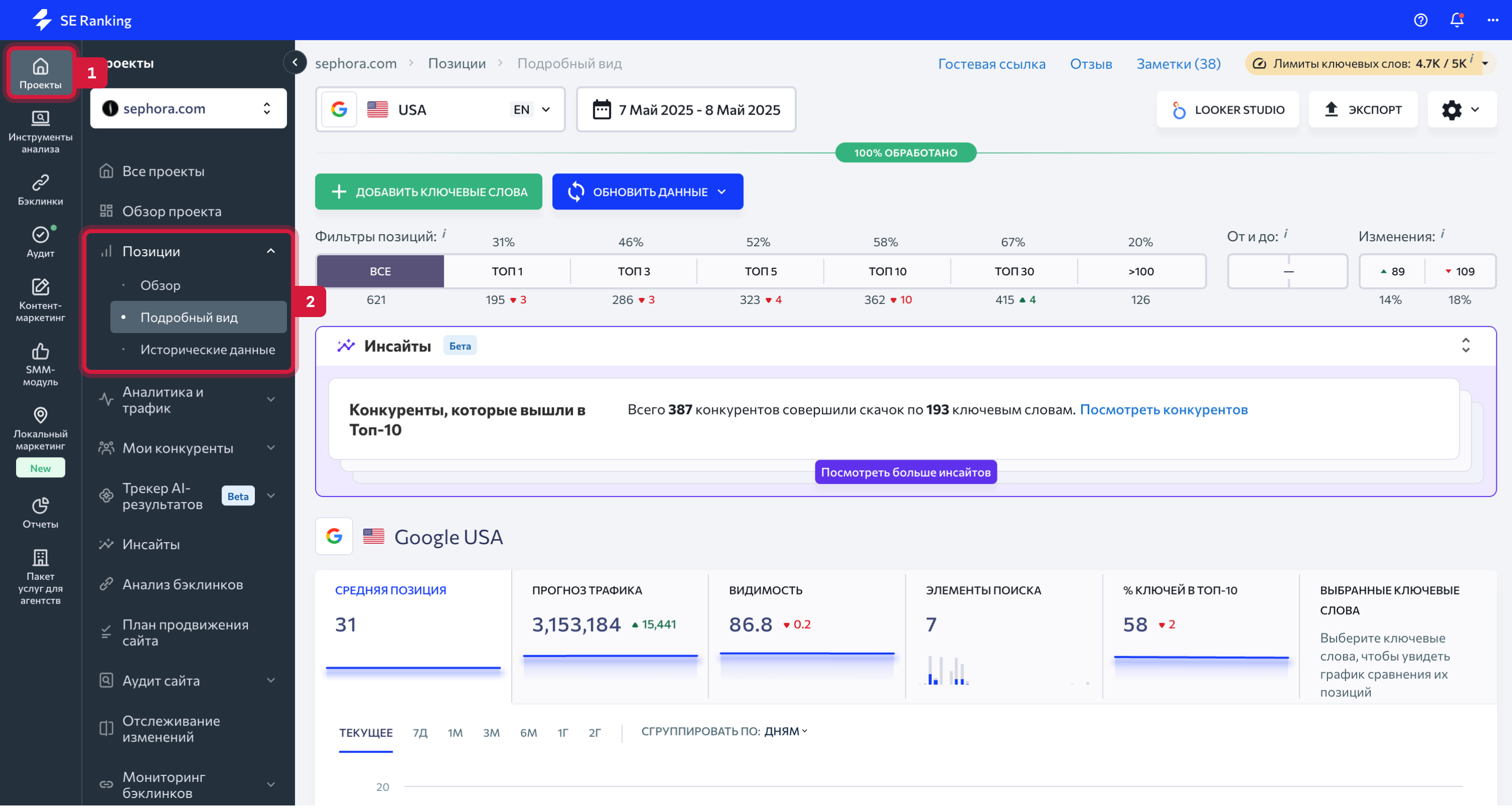Expand Мониторинг бэклинков menu
This screenshot has height=810, width=1512.
270,785
